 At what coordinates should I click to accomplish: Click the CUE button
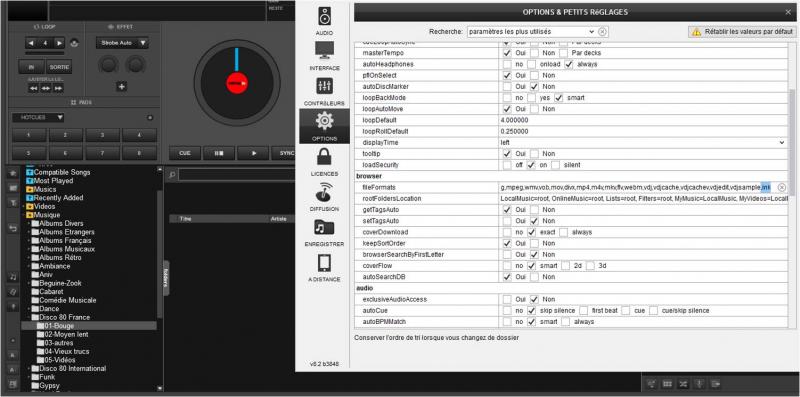pos(185,153)
